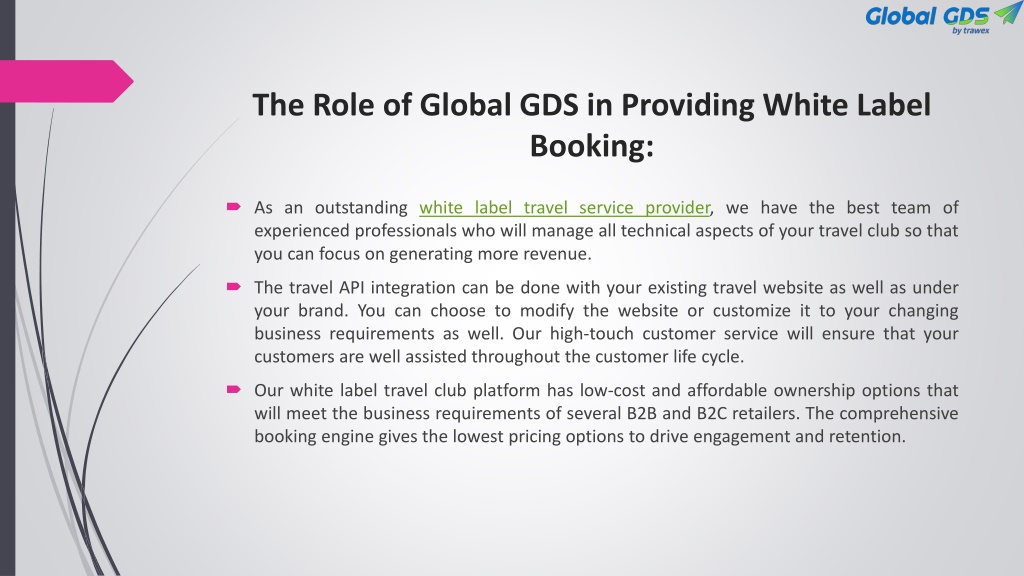Click the pink bullet beside "Our white label"
The width and height of the screenshot is (1024, 576).
coord(234,389)
